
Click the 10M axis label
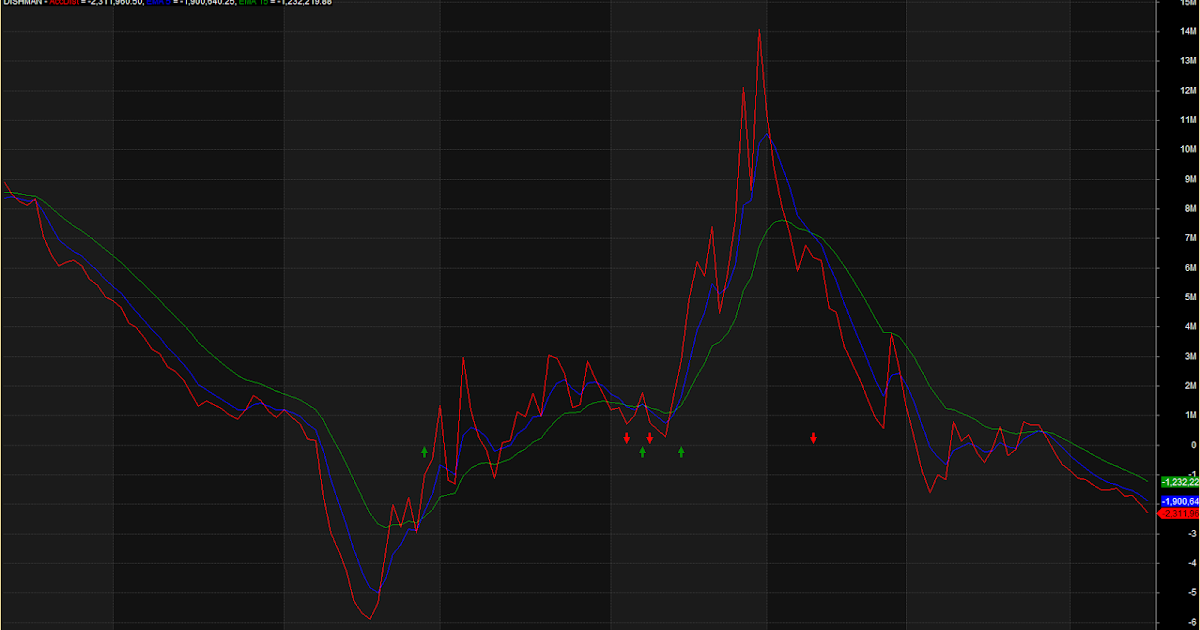(1189, 150)
